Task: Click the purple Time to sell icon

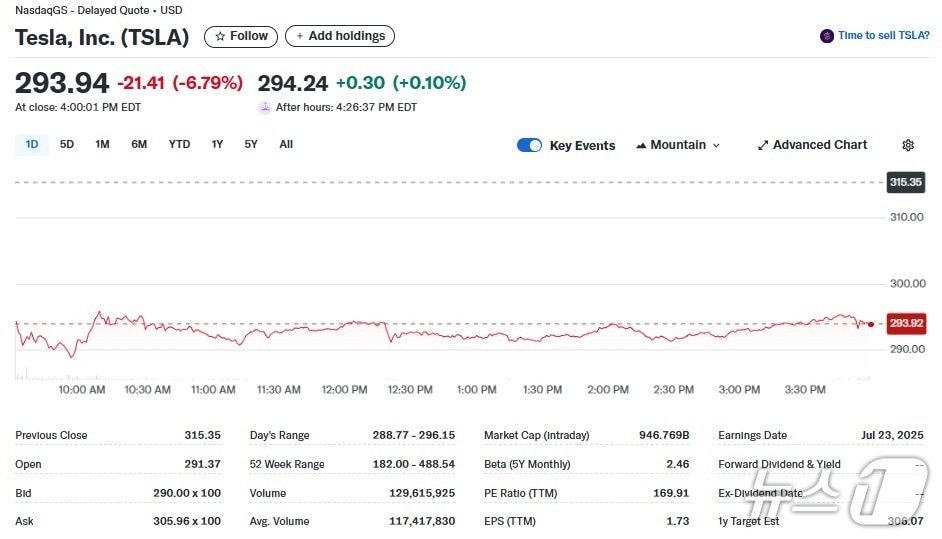Action: 827,36
